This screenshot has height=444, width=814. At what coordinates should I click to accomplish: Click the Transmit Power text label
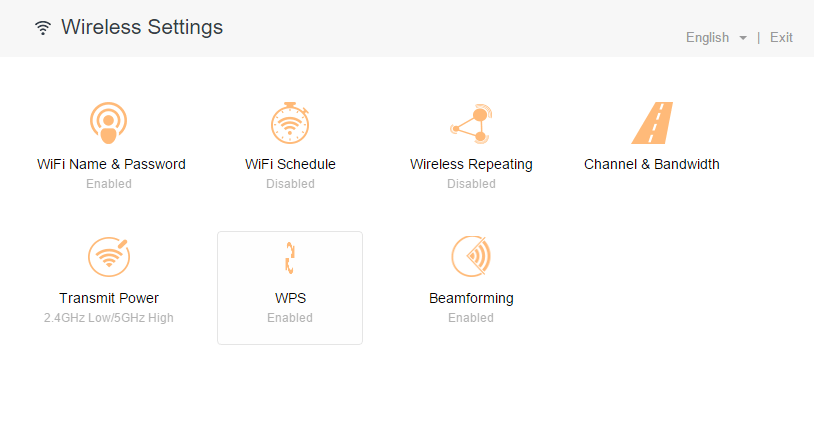pos(109,298)
